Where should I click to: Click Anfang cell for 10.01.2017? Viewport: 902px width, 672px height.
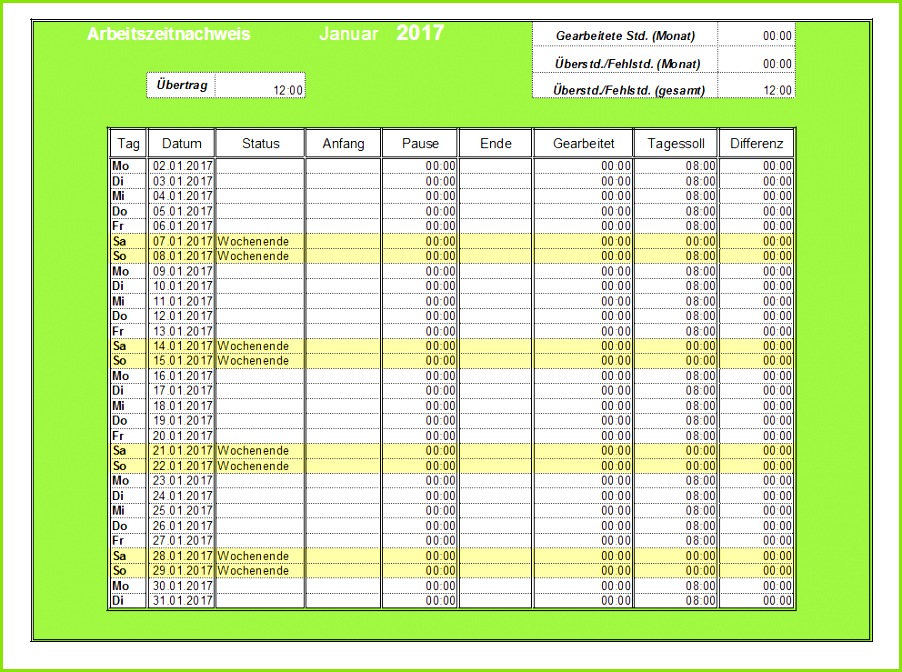point(343,286)
